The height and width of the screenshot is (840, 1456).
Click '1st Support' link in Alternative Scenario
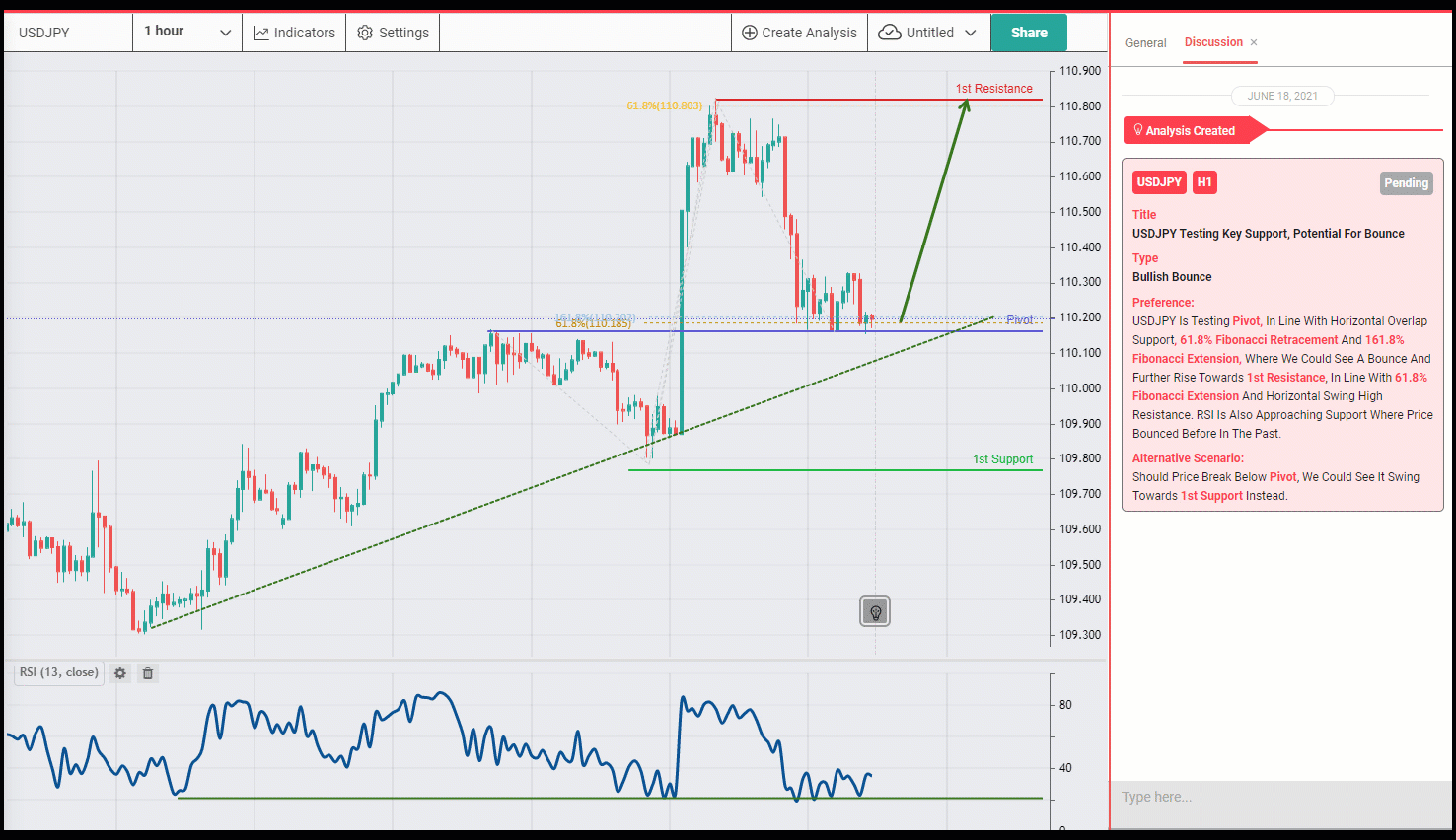[x=1211, y=496]
